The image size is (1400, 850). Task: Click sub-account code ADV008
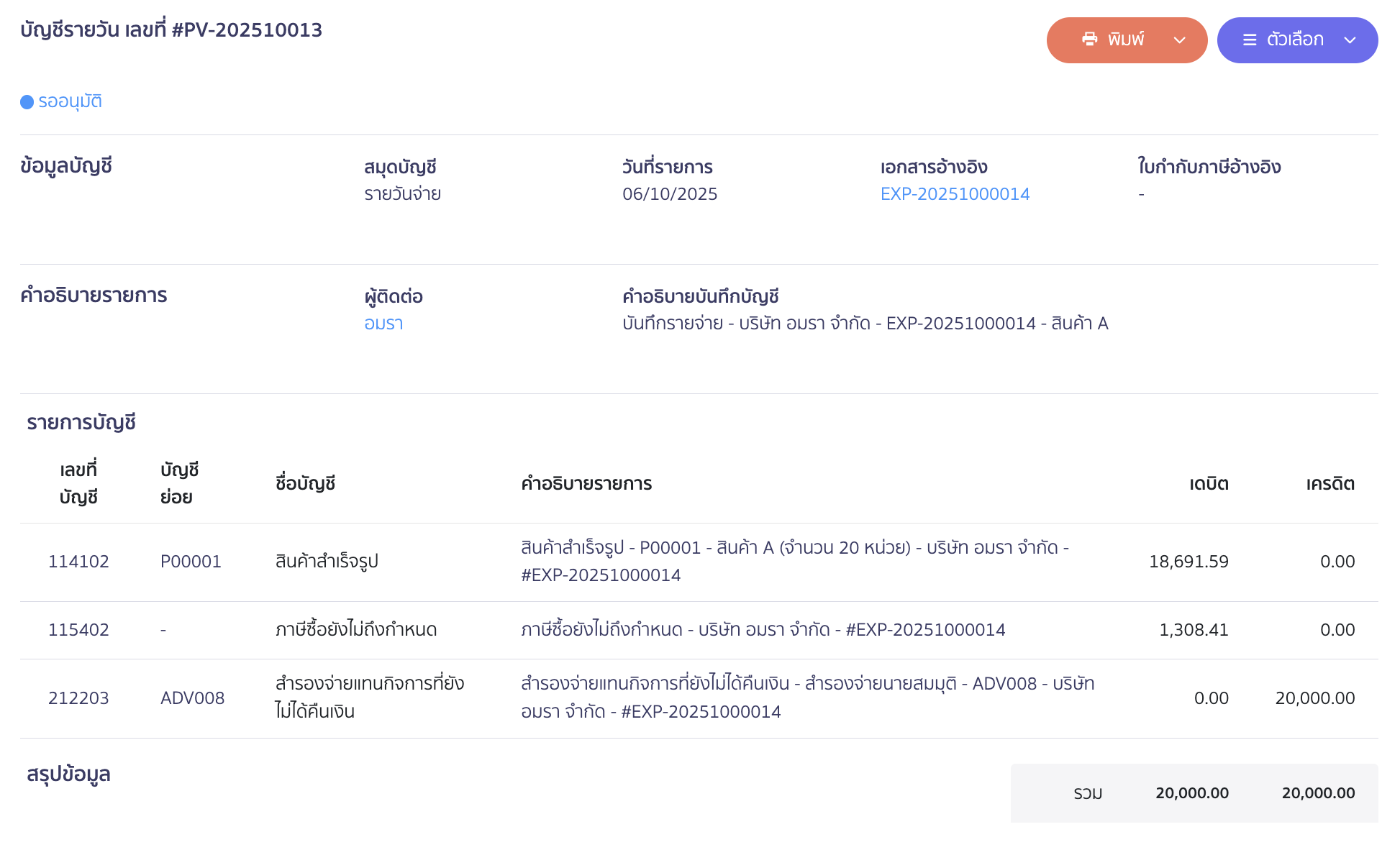[193, 697]
